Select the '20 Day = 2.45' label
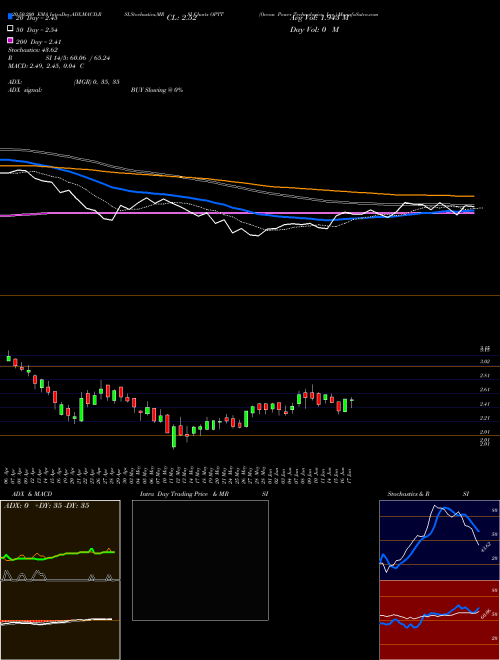500x660 pixels. click(x=37, y=18)
